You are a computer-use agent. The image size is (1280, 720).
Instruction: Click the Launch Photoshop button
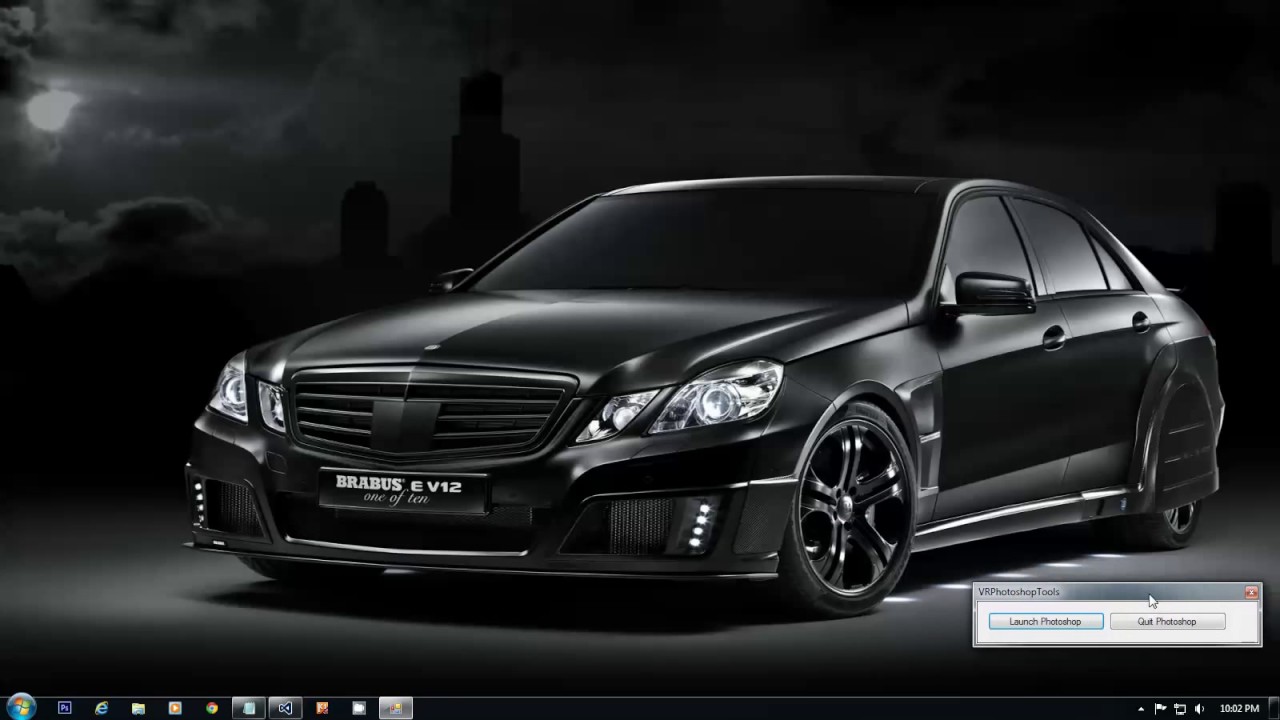(1046, 621)
